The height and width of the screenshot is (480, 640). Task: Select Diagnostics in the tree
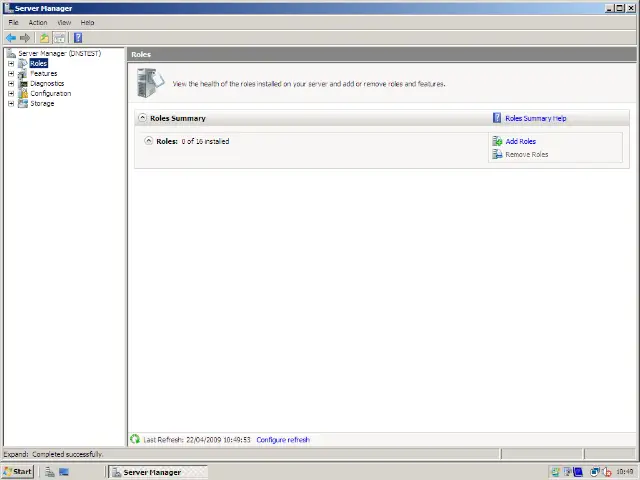[x=47, y=83]
